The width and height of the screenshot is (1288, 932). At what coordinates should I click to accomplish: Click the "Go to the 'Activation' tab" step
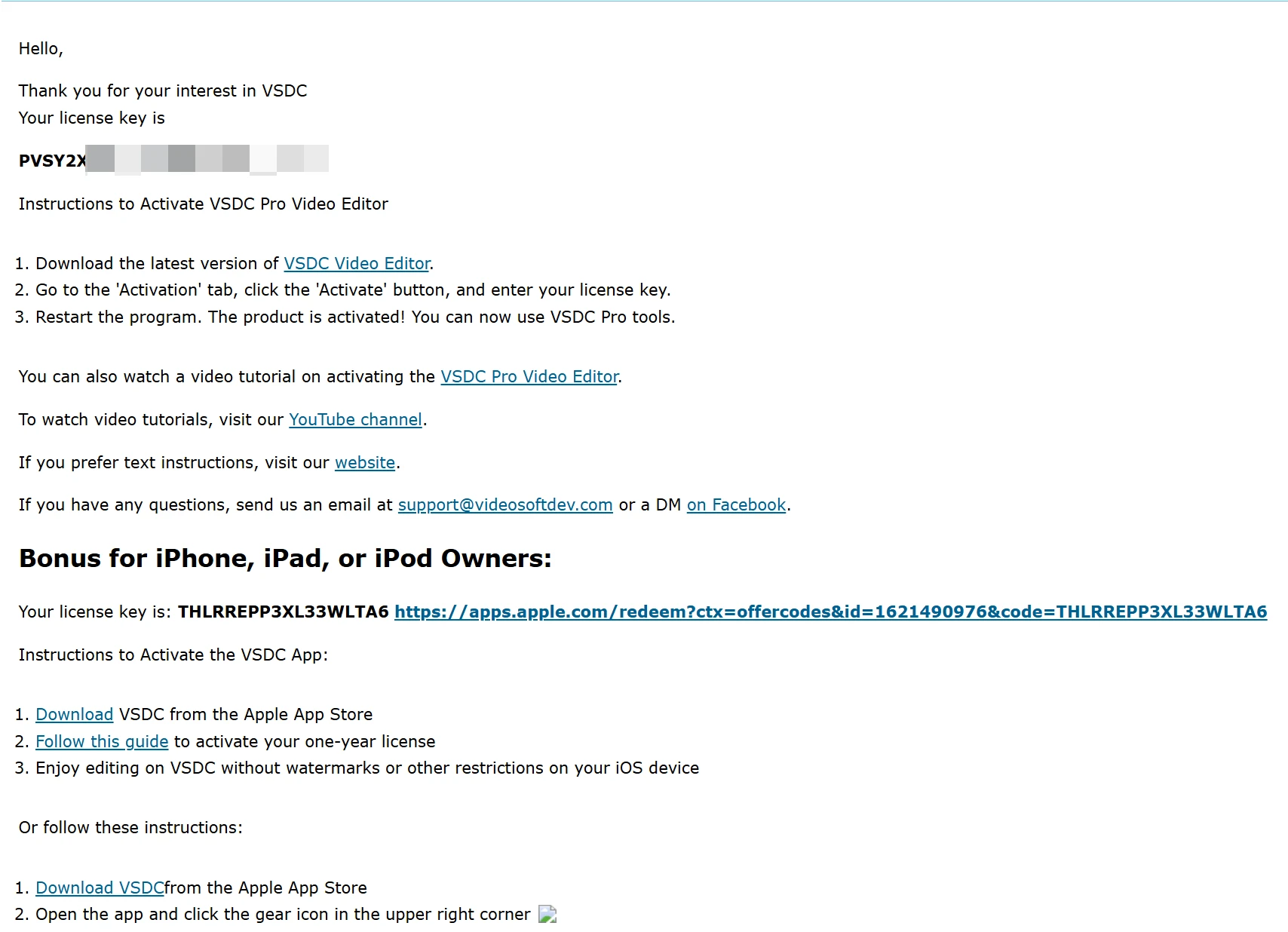(353, 290)
